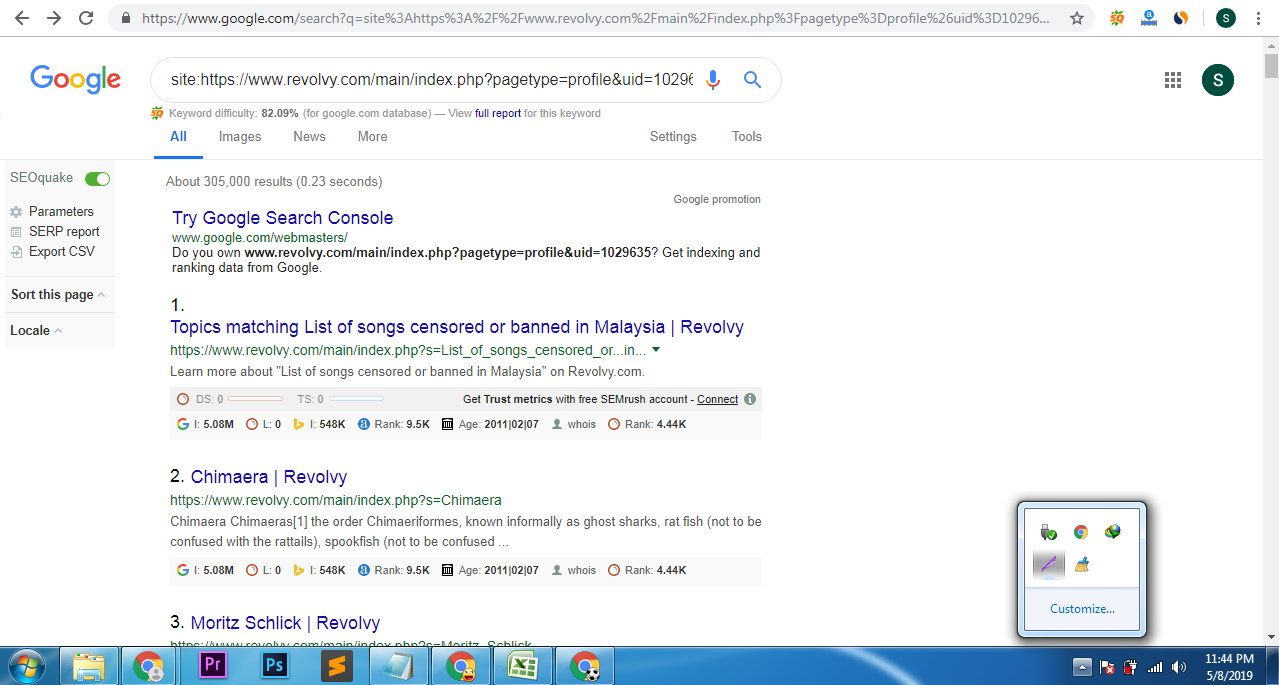Switch to the News tab
The width and height of the screenshot is (1279, 685).
click(x=309, y=137)
